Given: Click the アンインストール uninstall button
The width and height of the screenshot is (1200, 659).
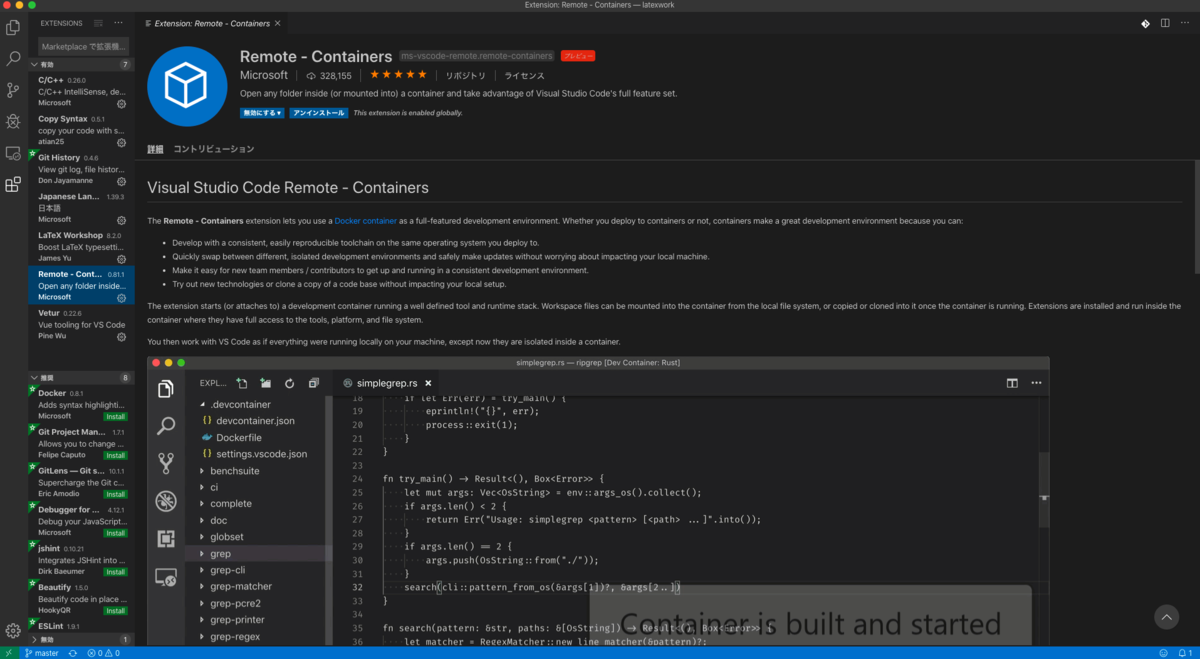Looking at the screenshot, I should point(319,113).
